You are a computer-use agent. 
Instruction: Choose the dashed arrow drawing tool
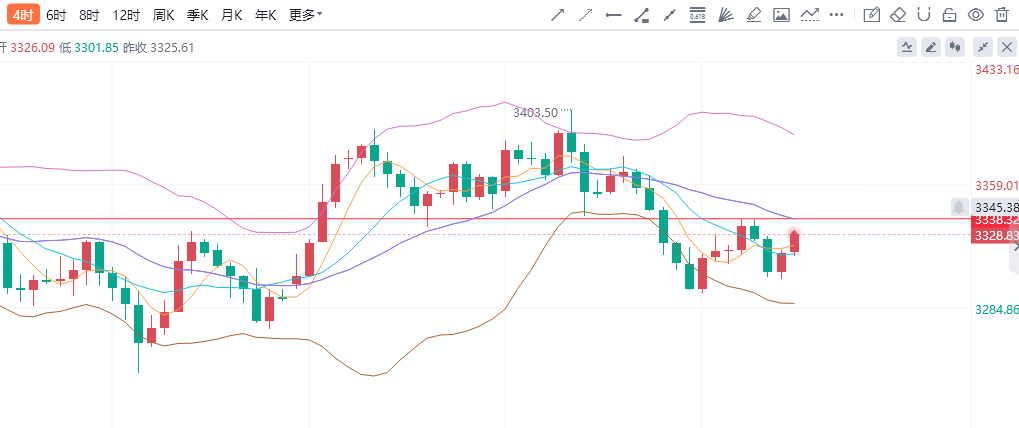(586, 15)
